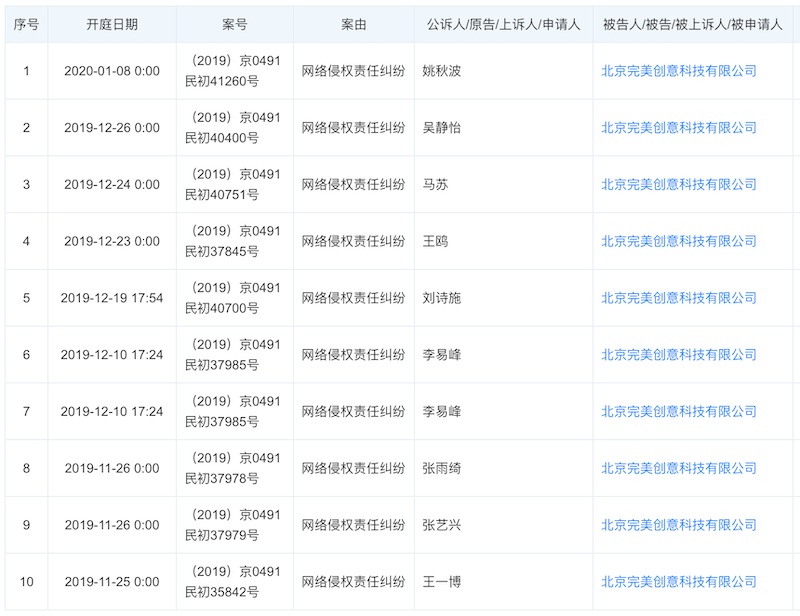Open 北京完美创意科技有限公司 link in row 1
Viewport: 800px width, 616px height.
point(678,71)
